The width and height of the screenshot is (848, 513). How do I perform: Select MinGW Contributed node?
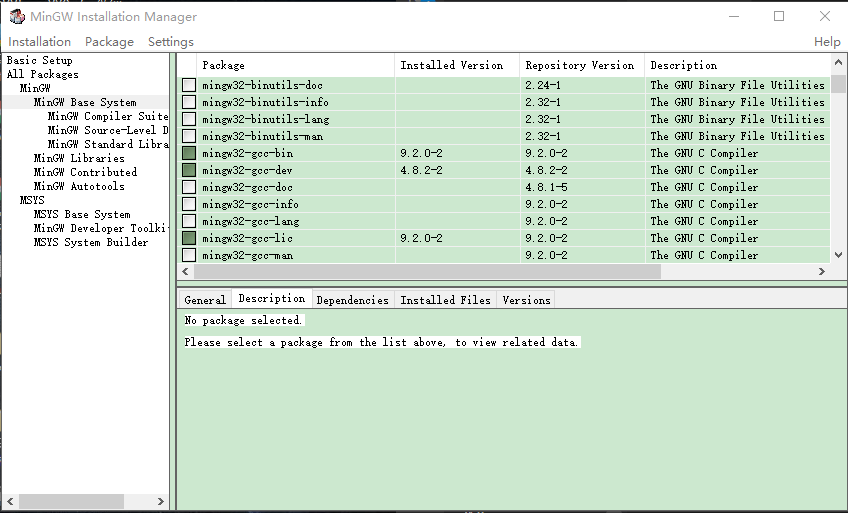pyautogui.click(x=85, y=172)
